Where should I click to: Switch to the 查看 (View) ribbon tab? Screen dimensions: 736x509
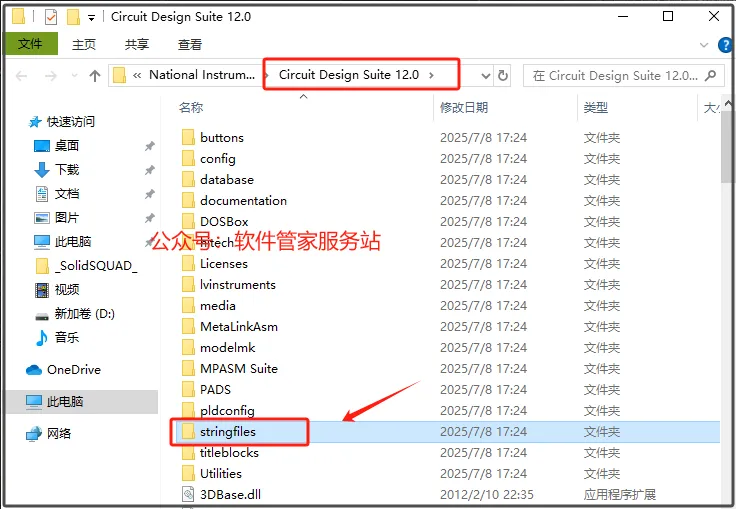coord(190,45)
